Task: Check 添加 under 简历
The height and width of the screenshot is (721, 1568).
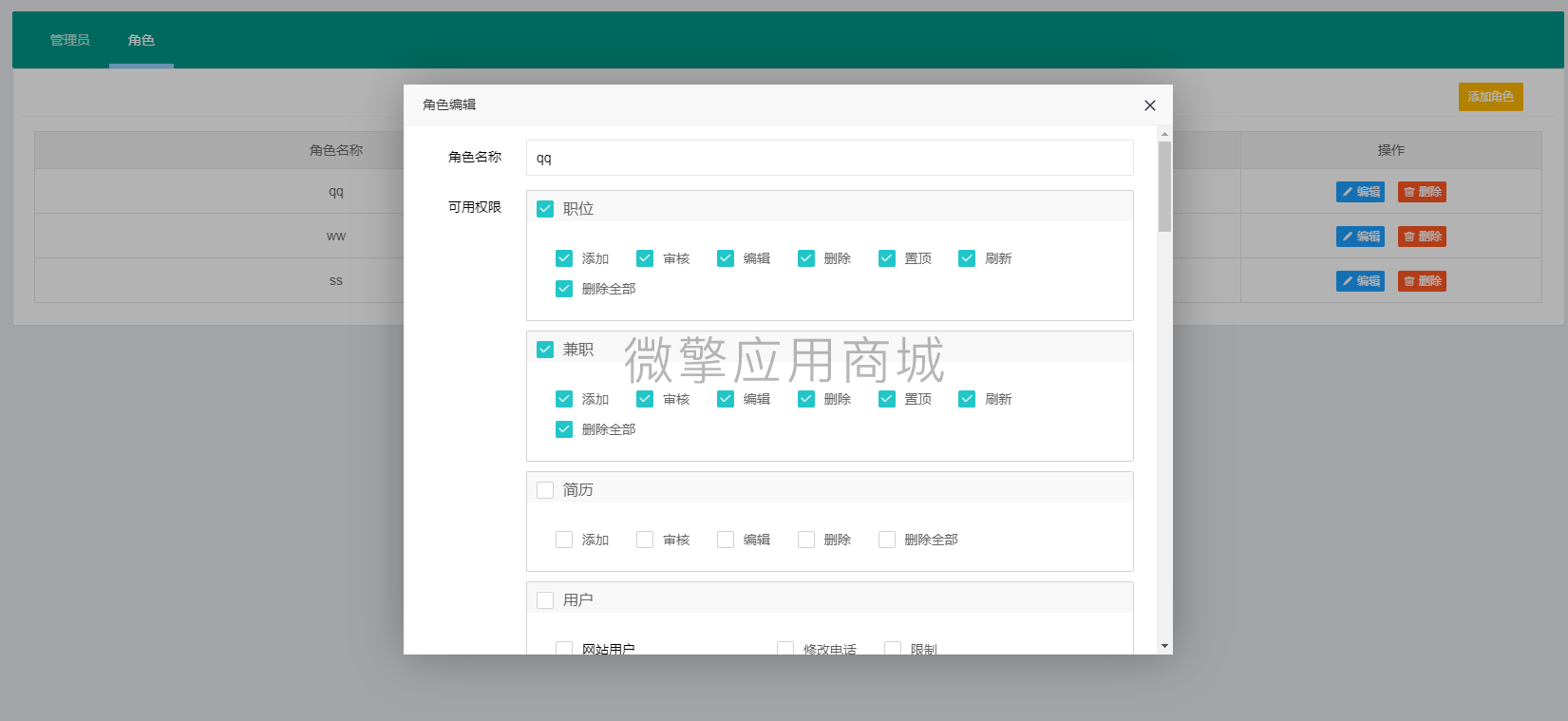Action: 564,540
